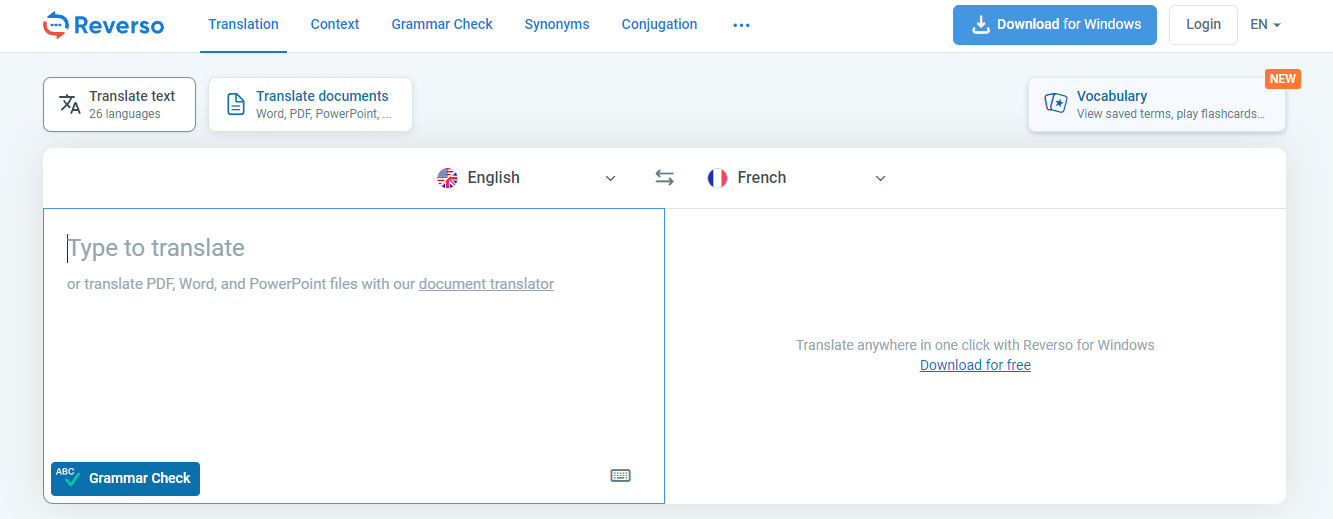Open the EN interface language dropdown
Image resolution: width=1333 pixels, height=519 pixels.
1265,25
